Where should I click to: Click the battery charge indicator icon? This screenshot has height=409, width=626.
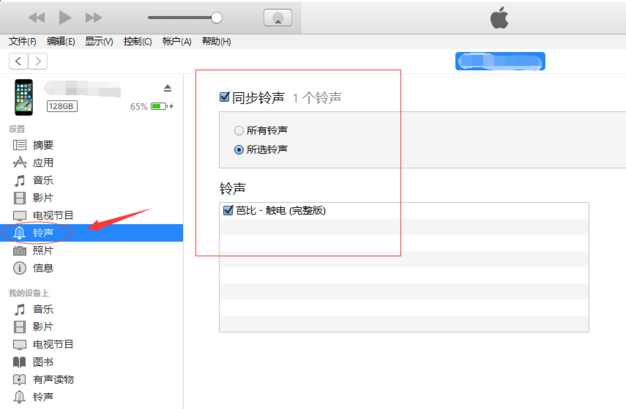coord(160,106)
